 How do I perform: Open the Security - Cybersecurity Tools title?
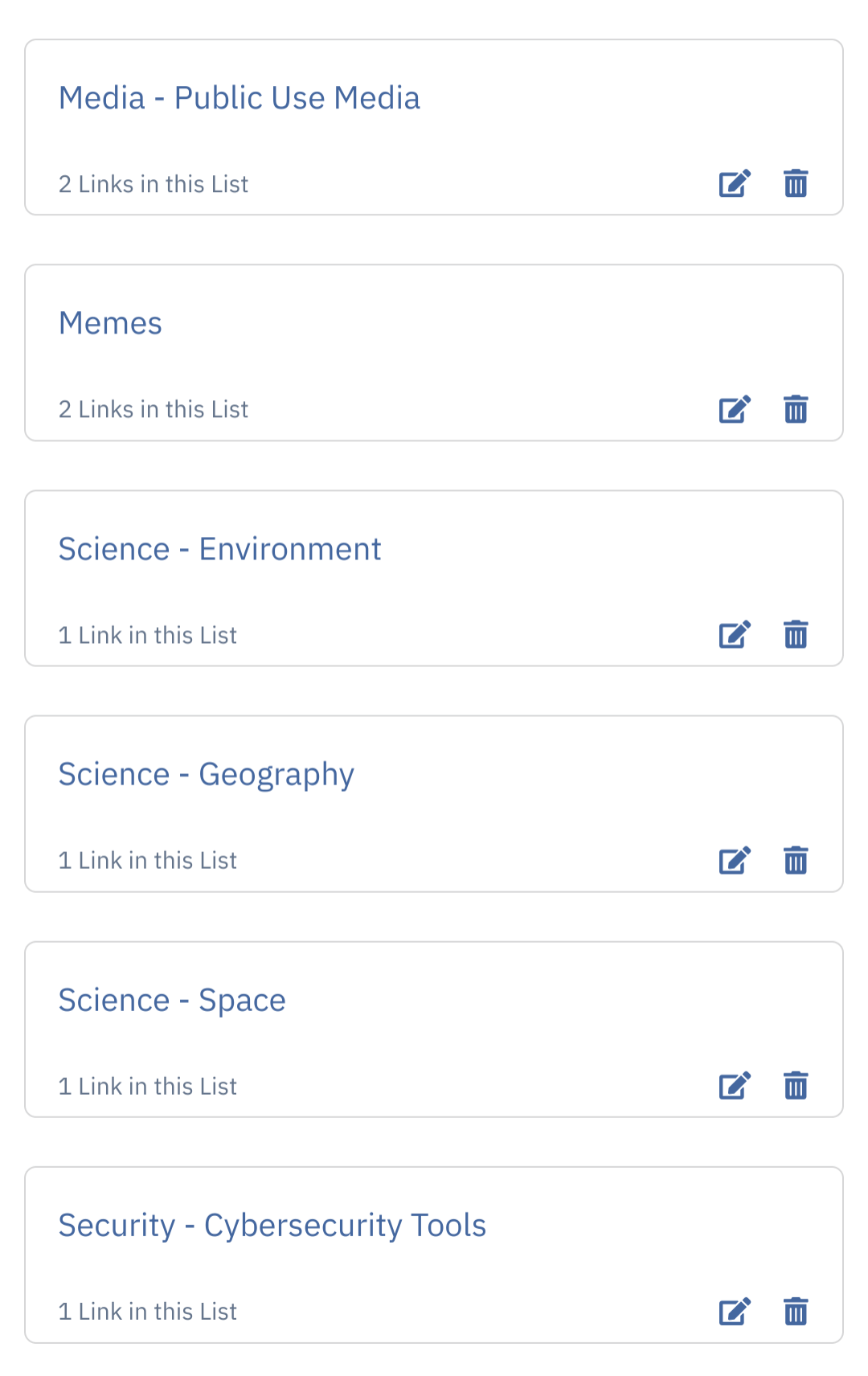(272, 1226)
